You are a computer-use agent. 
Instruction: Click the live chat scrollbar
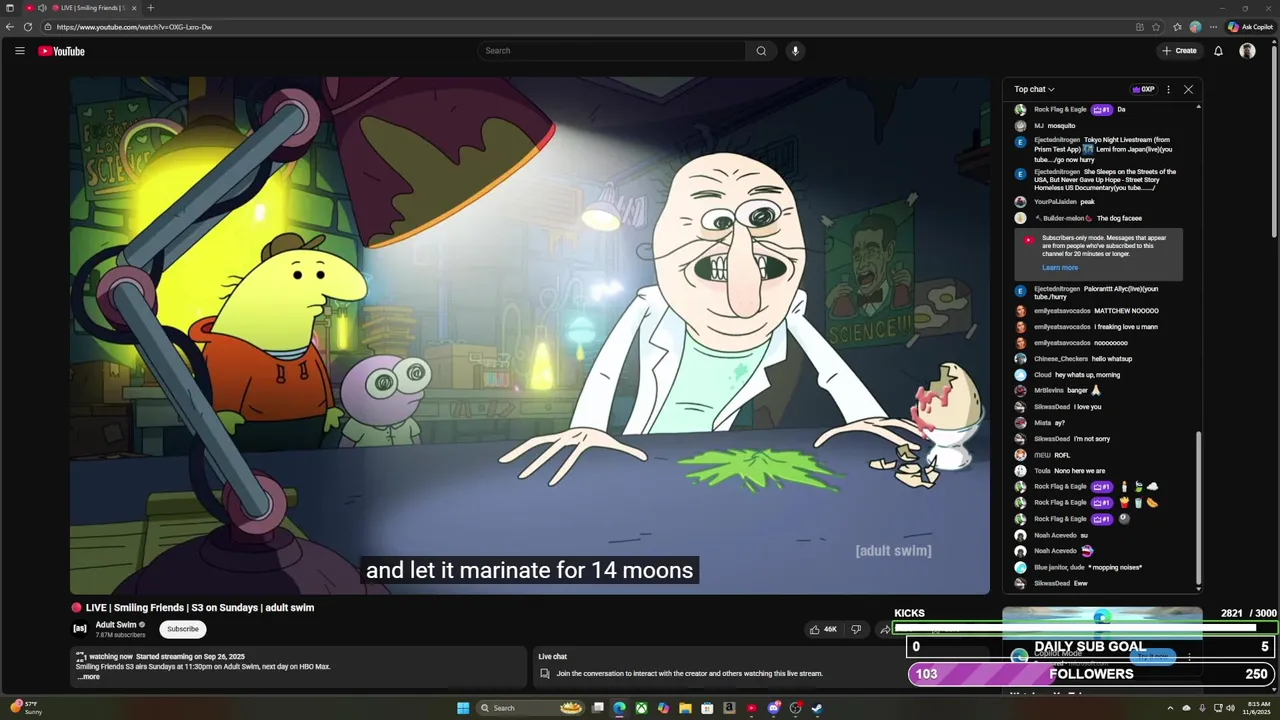1198,508
